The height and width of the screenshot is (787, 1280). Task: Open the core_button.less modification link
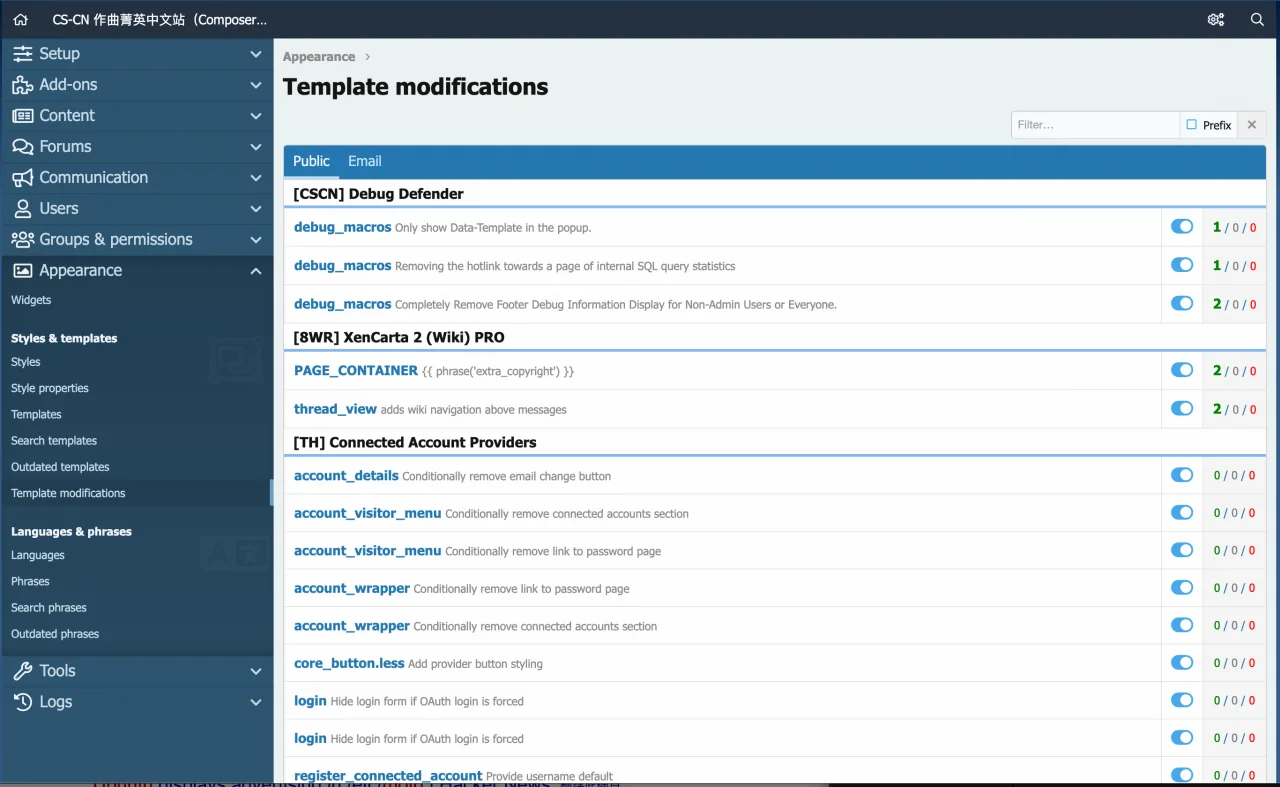[349, 663]
